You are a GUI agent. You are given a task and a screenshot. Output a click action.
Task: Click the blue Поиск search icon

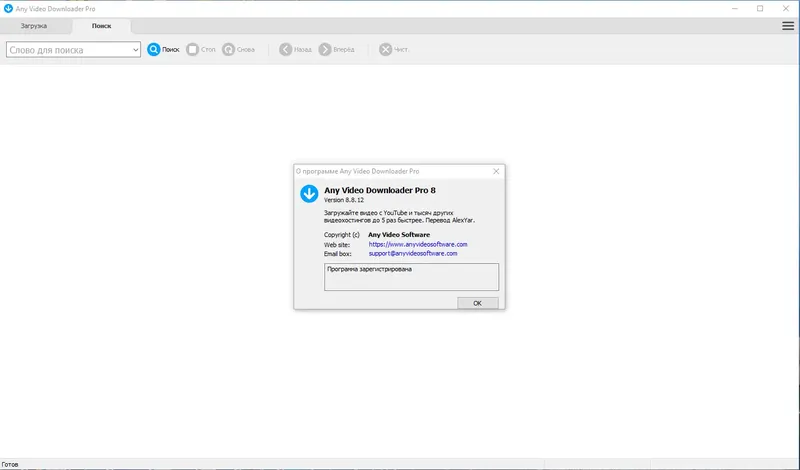[x=154, y=50]
